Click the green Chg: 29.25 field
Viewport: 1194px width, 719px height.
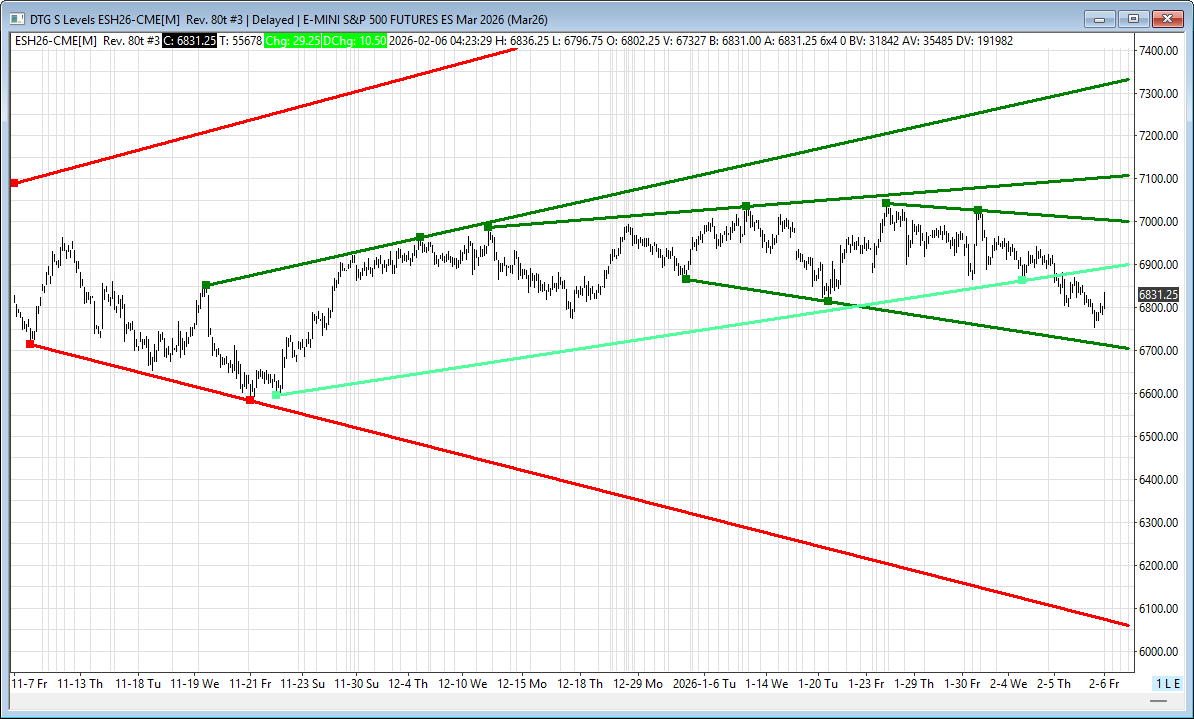point(293,40)
